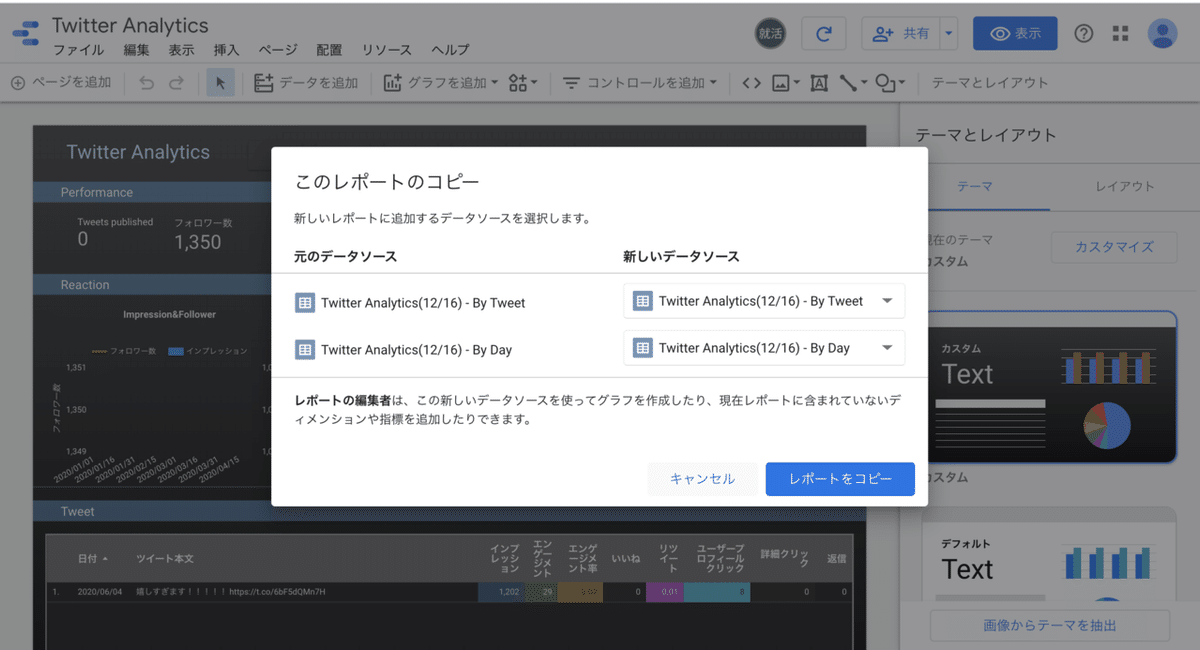Open the ヘルプ menu
Screen dimensions: 1200x650
pos(450,50)
